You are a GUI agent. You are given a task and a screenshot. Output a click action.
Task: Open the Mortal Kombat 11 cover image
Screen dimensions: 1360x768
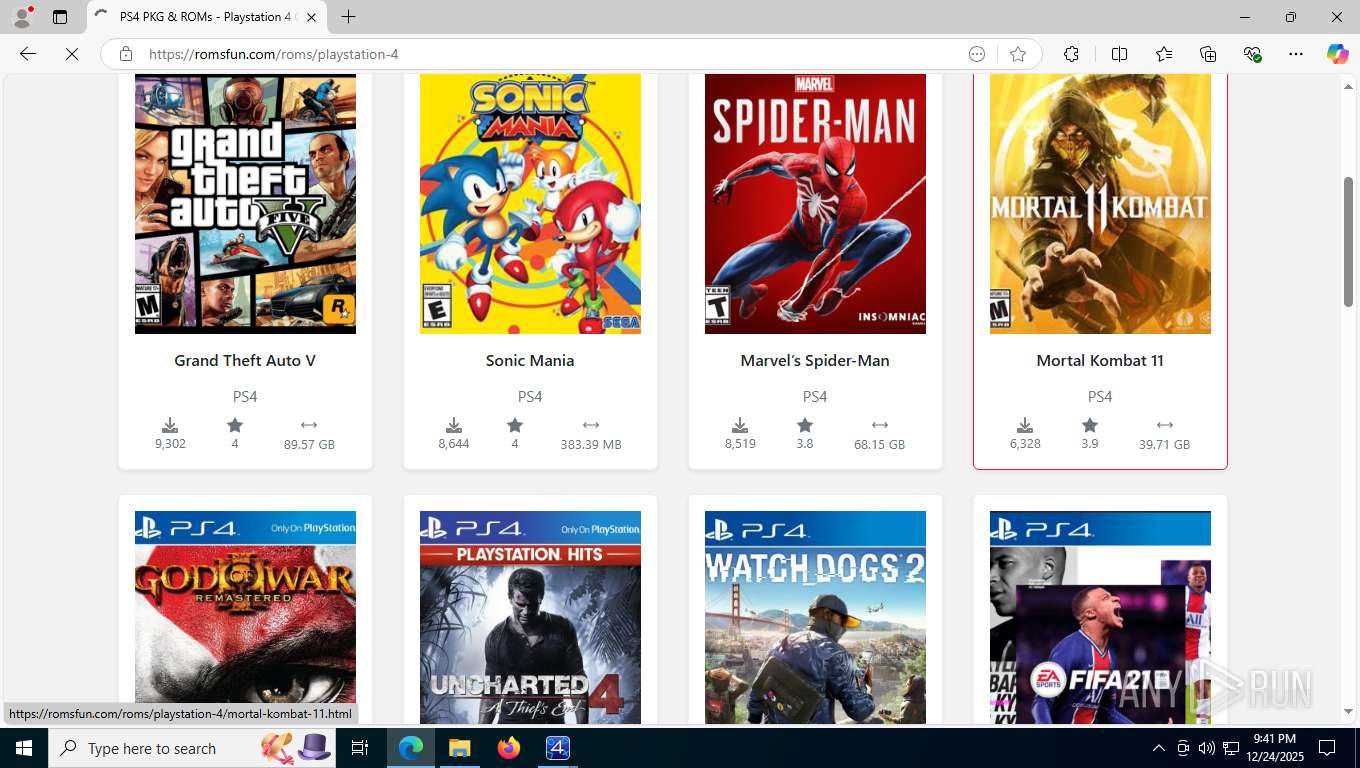coord(1100,204)
